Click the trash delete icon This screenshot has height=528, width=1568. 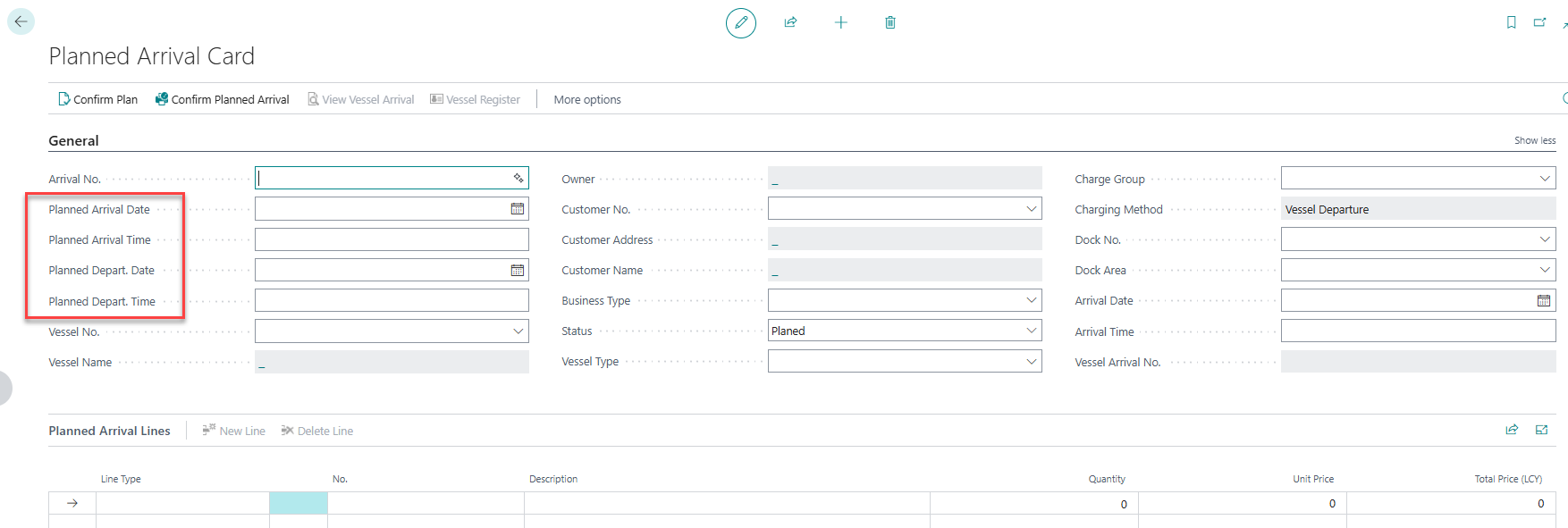coord(890,22)
